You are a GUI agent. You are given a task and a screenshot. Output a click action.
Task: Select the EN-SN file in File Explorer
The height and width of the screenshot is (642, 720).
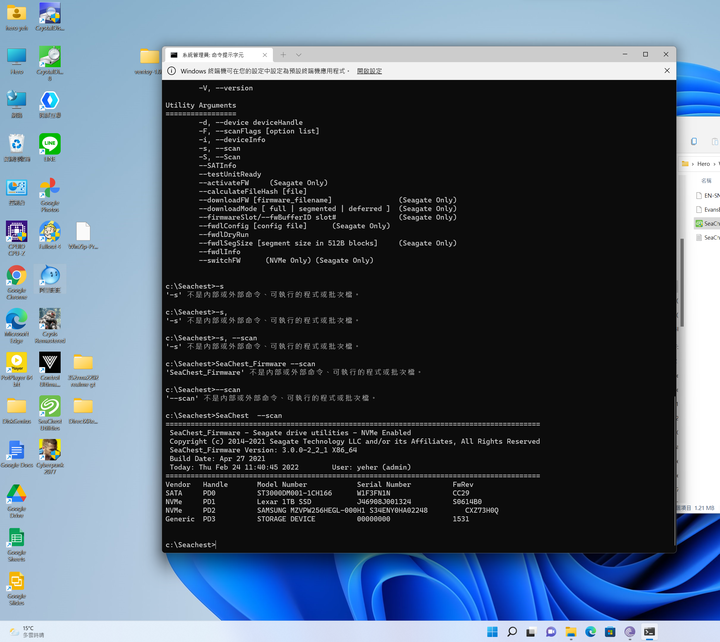[x=708, y=196]
